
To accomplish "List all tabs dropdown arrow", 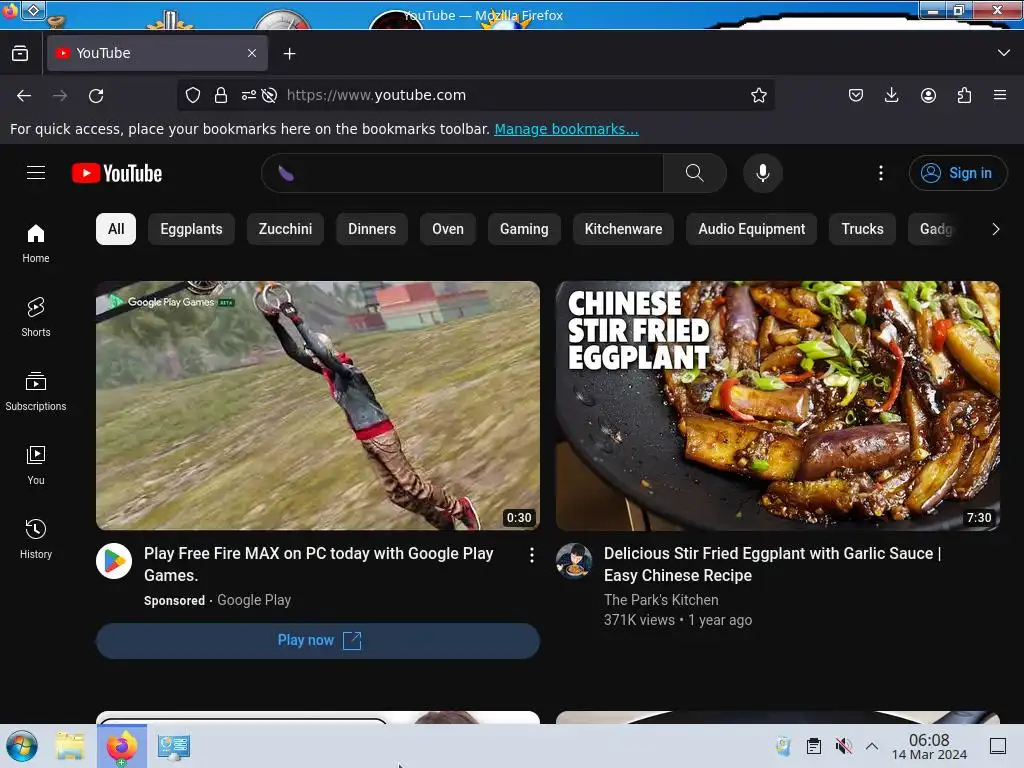I will point(1004,53).
